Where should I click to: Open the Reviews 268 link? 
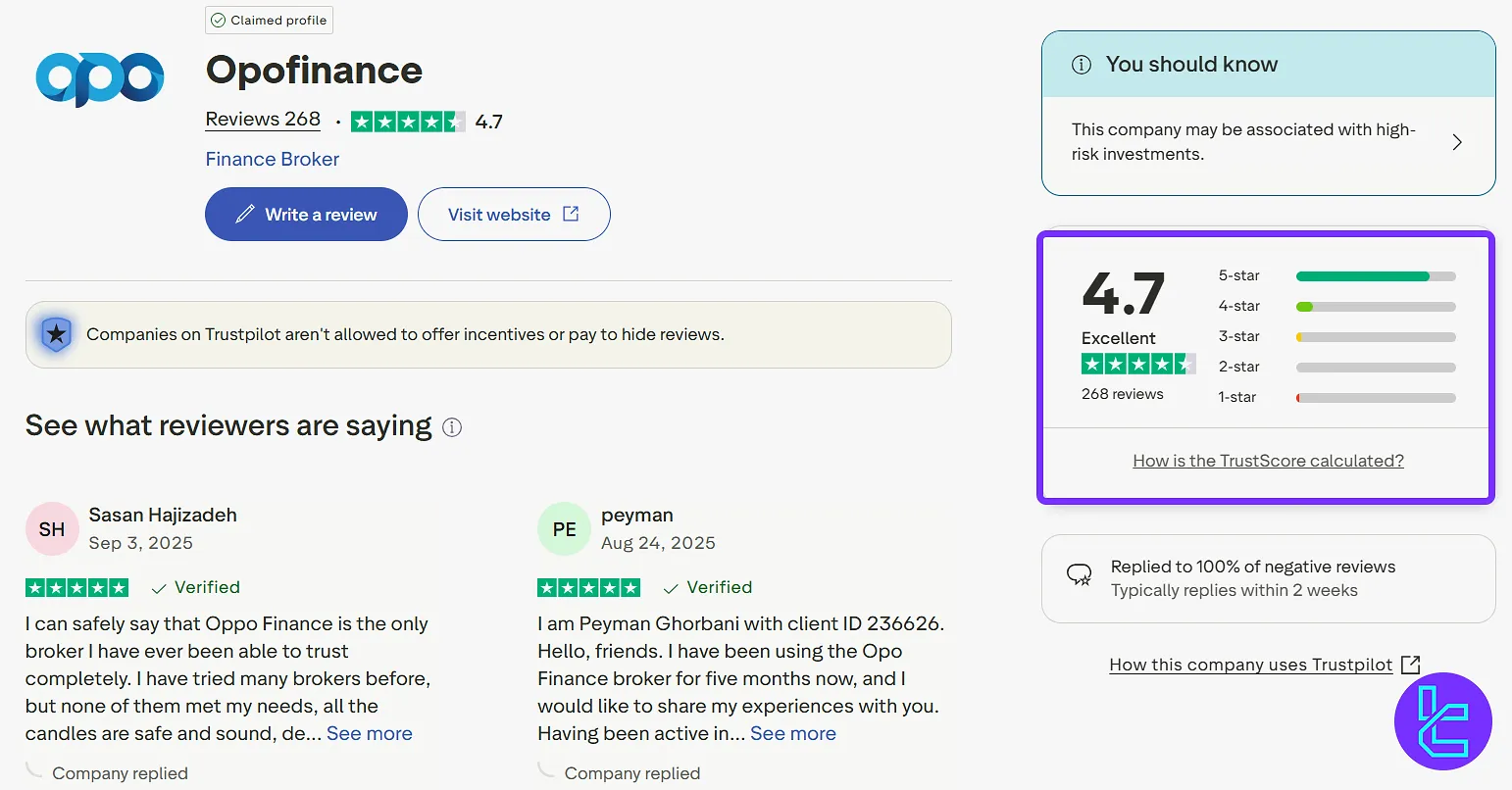(x=263, y=120)
